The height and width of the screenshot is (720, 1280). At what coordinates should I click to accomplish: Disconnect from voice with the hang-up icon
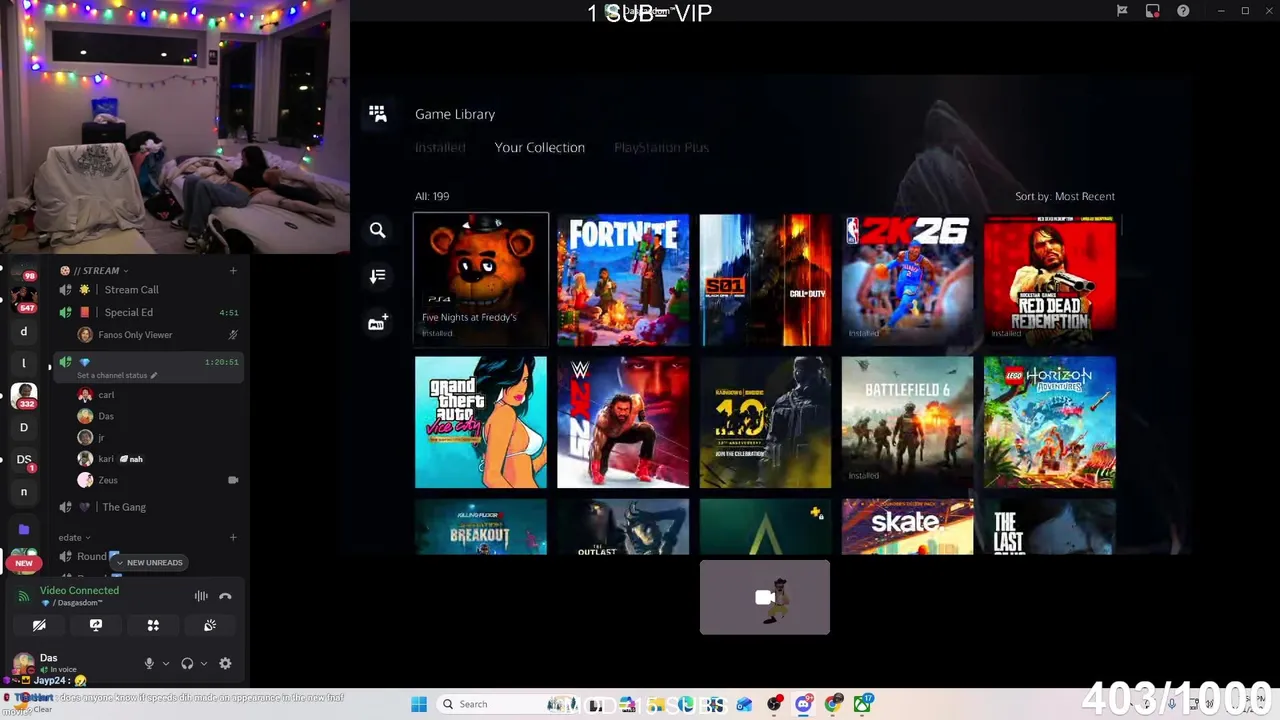(x=225, y=596)
